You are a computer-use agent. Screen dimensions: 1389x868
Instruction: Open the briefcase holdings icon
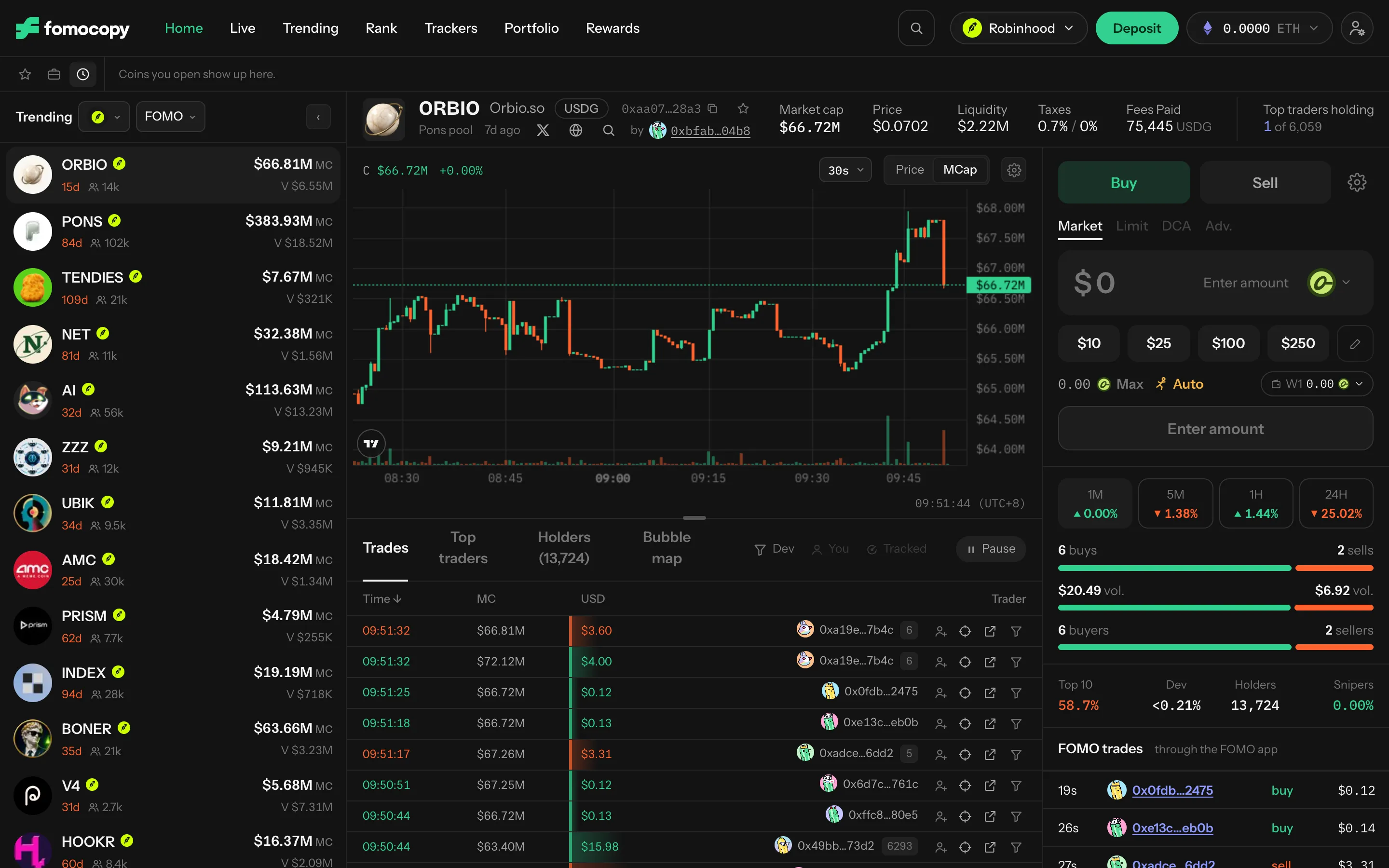coord(54,74)
